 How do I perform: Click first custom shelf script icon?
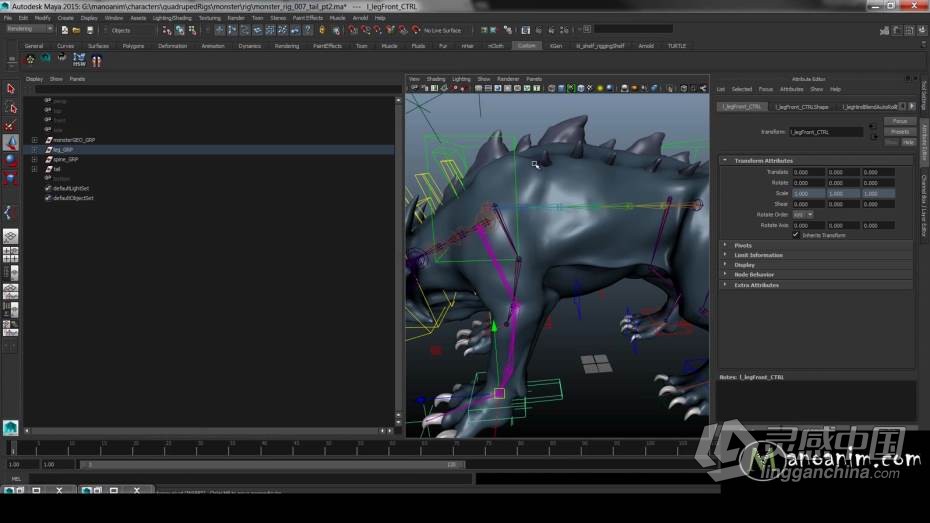30,59
